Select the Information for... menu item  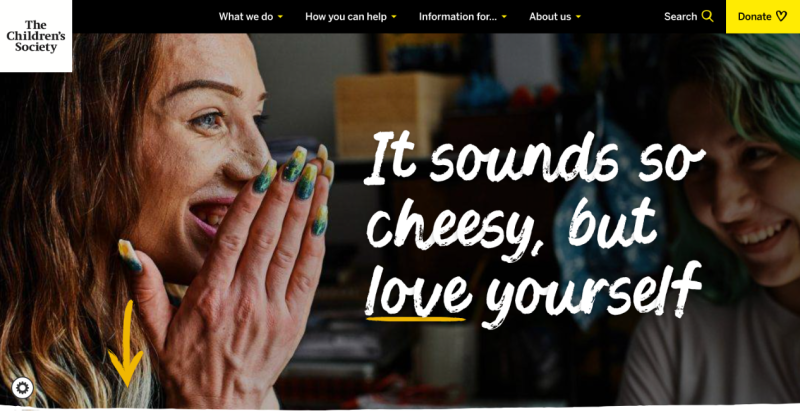point(458,16)
